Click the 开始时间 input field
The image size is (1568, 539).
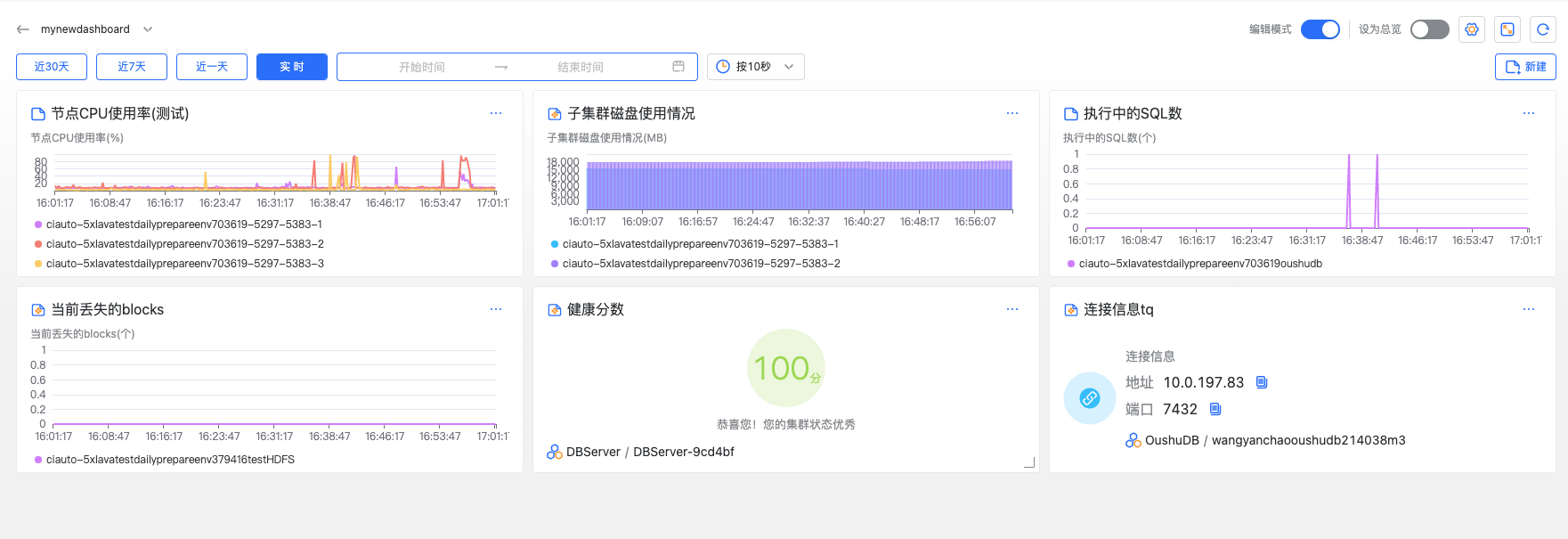422,67
